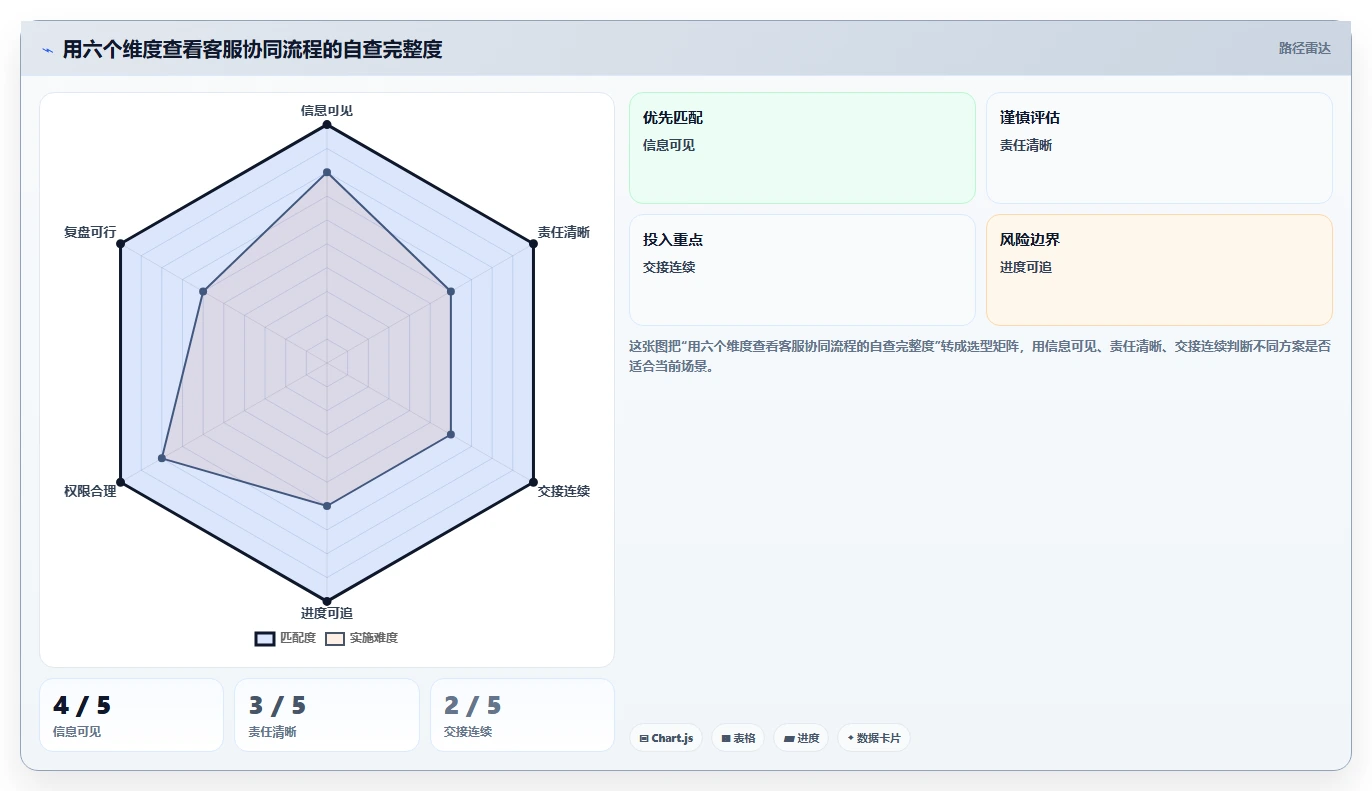
Task: Click 责任清晰 text inside 谨慎评估 card
Action: click(1026, 145)
